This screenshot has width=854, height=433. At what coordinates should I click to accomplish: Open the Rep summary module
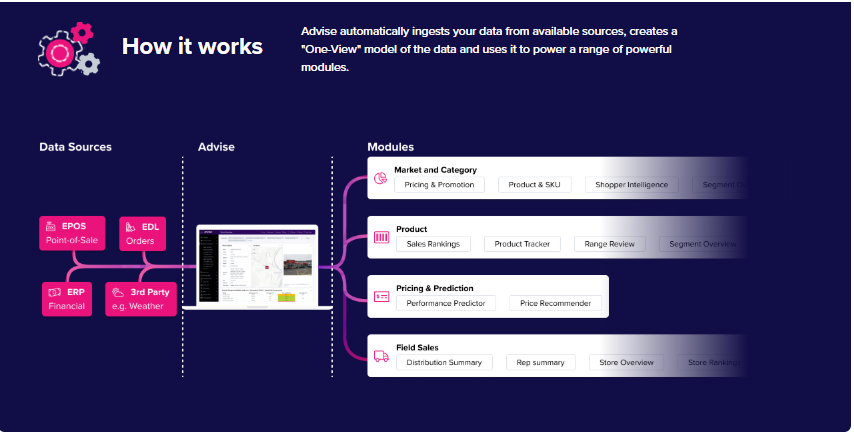click(x=540, y=363)
